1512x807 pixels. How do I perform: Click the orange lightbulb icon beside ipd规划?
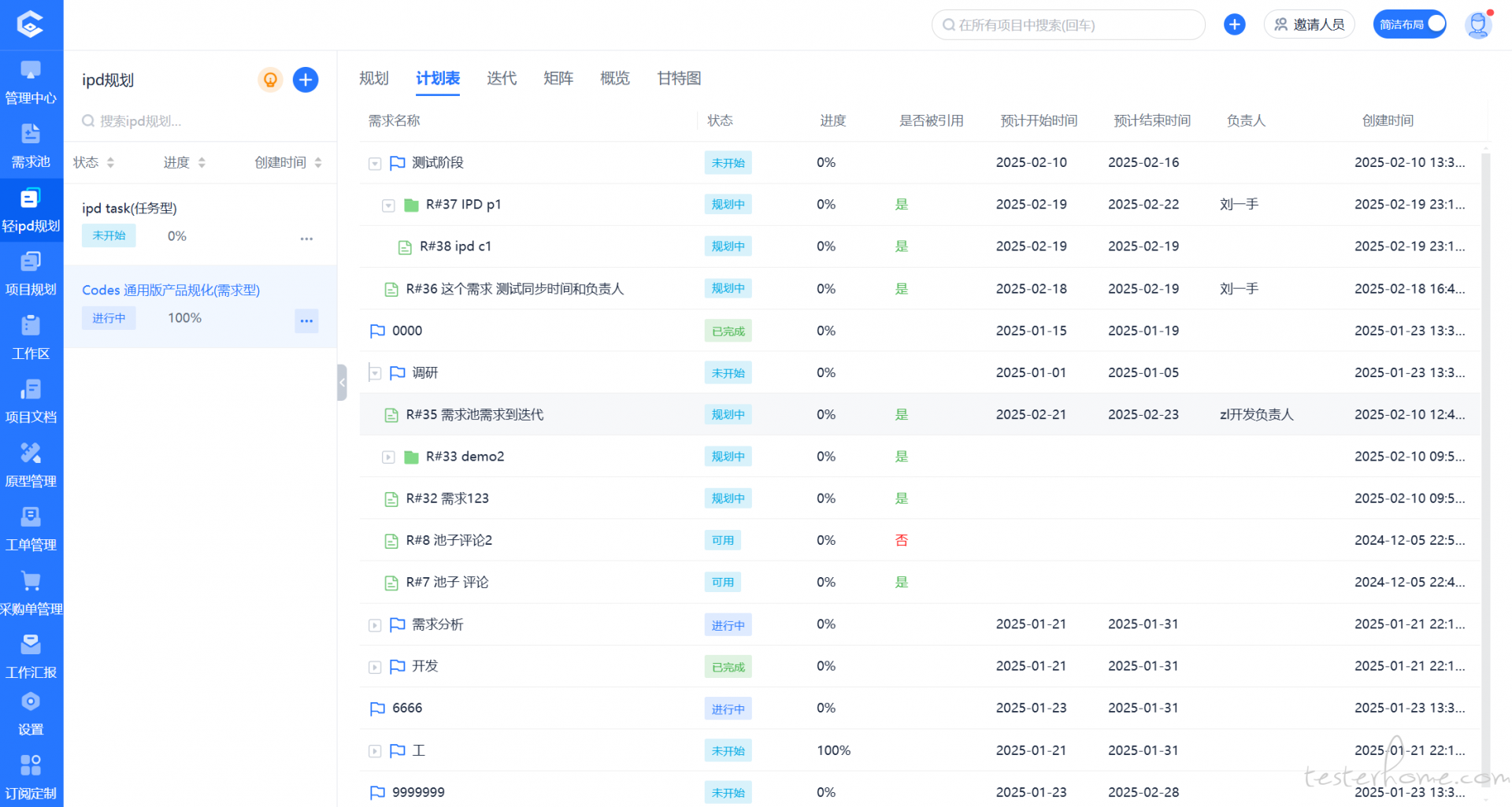[270, 80]
